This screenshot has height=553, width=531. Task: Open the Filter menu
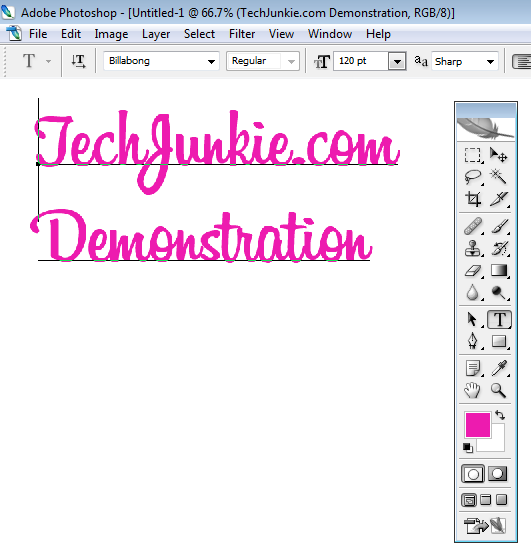(x=242, y=34)
